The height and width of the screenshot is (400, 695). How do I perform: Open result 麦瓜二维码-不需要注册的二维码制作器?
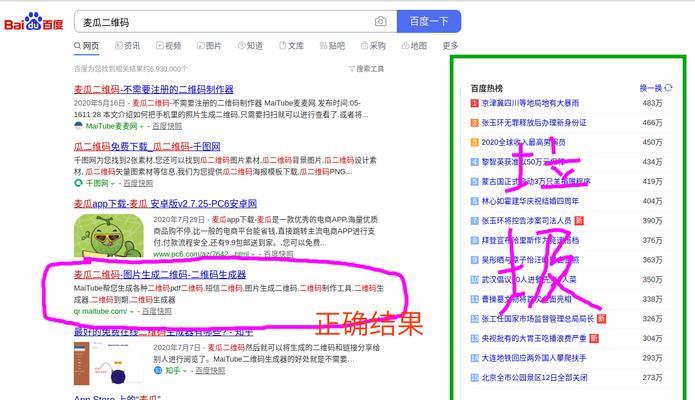pos(153,89)
